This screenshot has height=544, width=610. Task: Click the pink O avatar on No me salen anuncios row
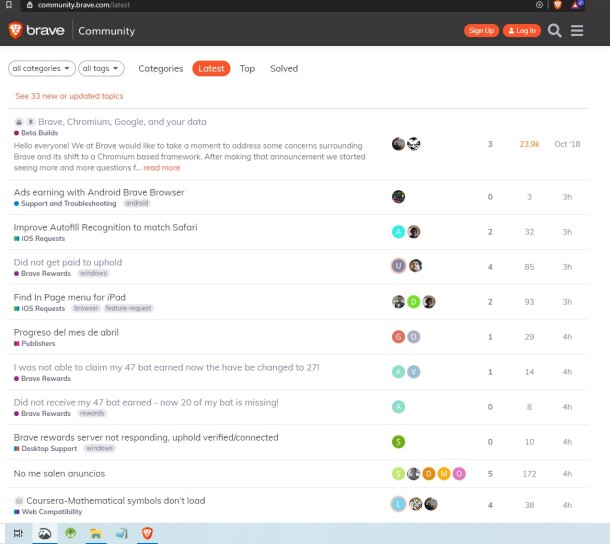[459, 474]
